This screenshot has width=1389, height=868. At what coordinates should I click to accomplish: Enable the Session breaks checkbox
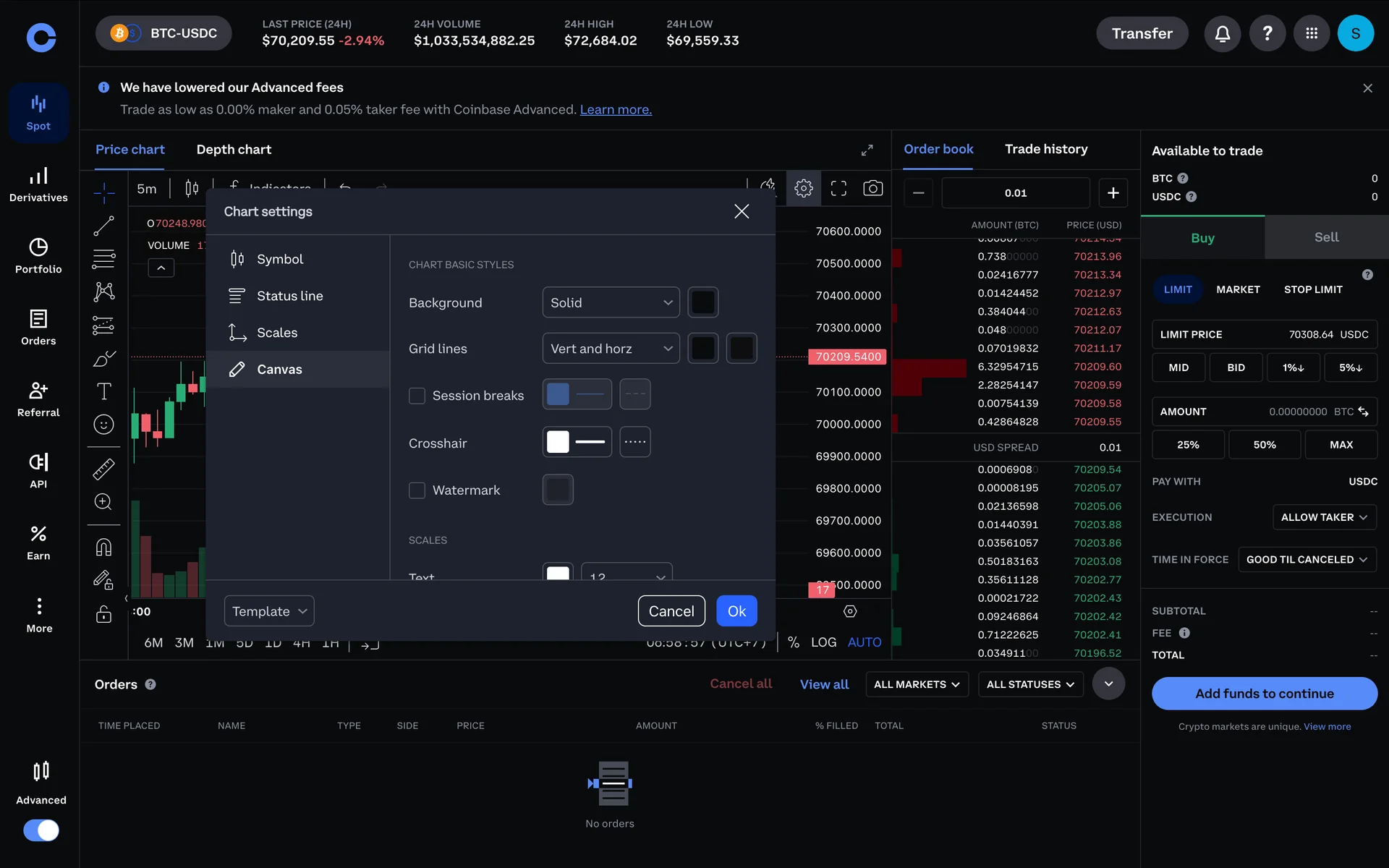[417, 396]
